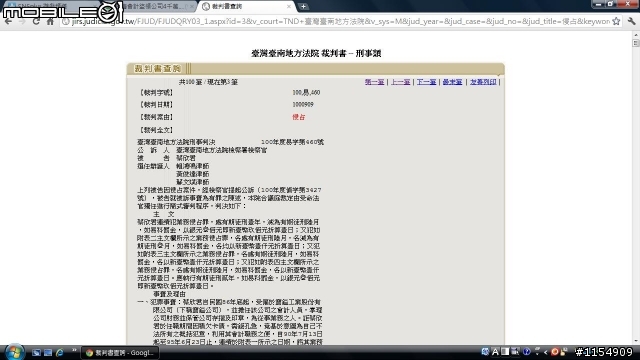Click the vertical scrollbar down arrow
This screenshot has width=640, height=360.
[636, 341]
